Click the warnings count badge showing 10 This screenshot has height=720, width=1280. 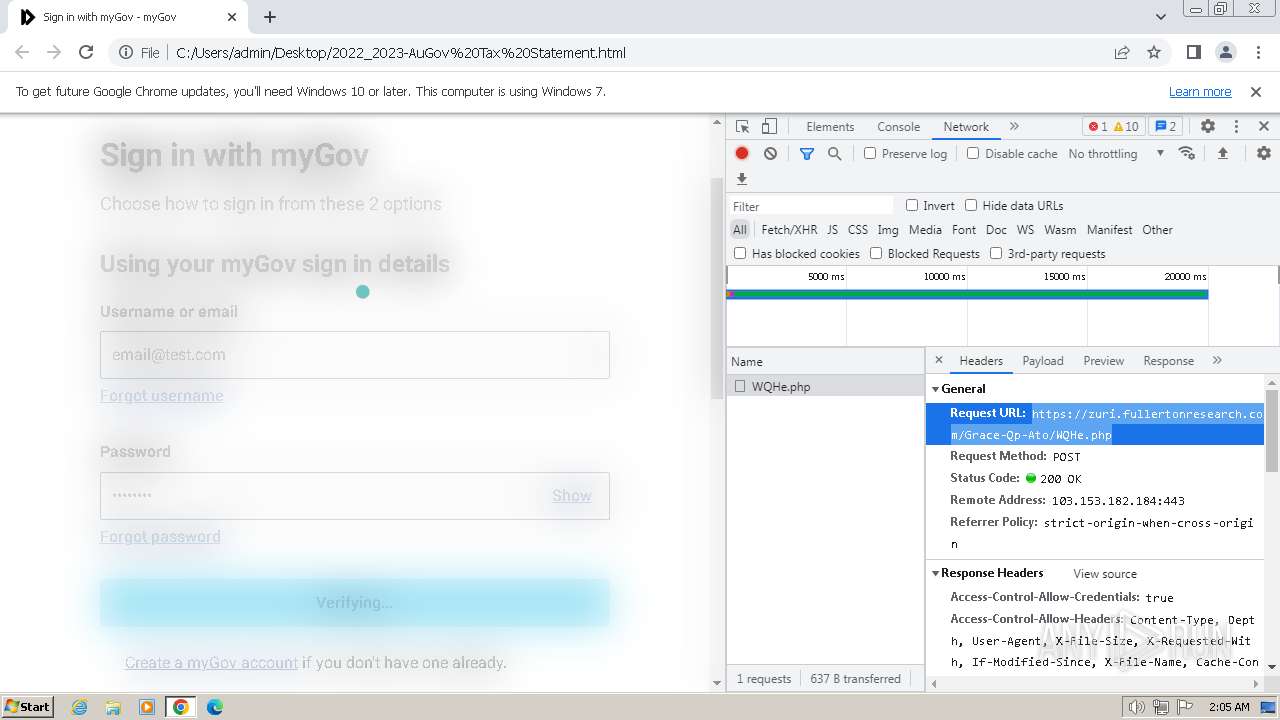[1126, 127]
